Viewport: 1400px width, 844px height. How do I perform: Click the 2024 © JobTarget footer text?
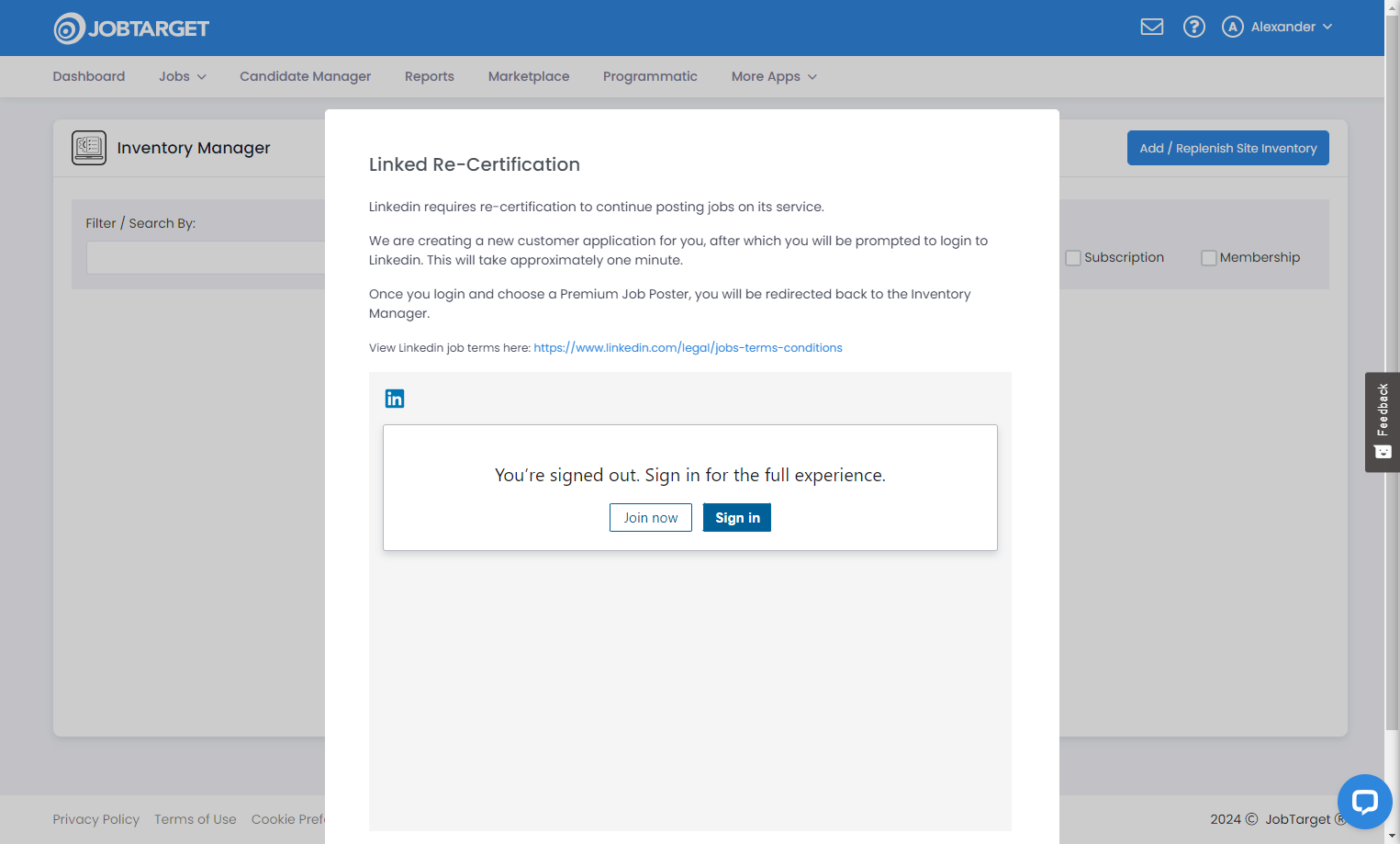[x=1278, y=819]
